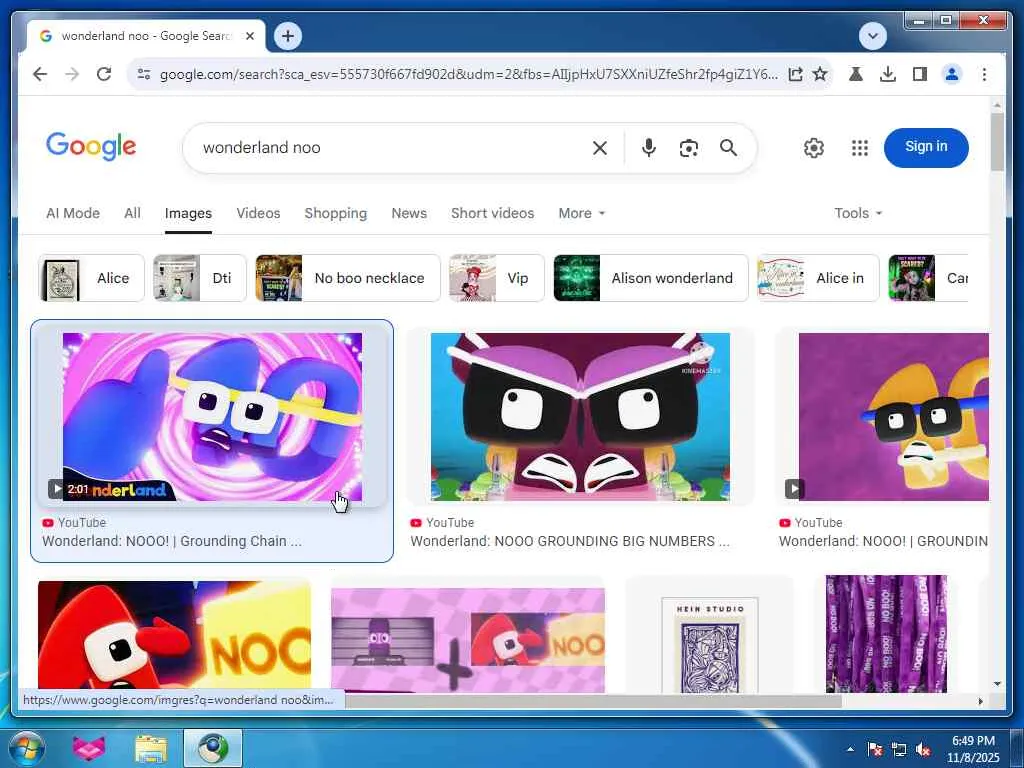Viewport: 1024px width, 768px height.
Task: Go to Google homepage via logo
Action: (x=91, y=146)
